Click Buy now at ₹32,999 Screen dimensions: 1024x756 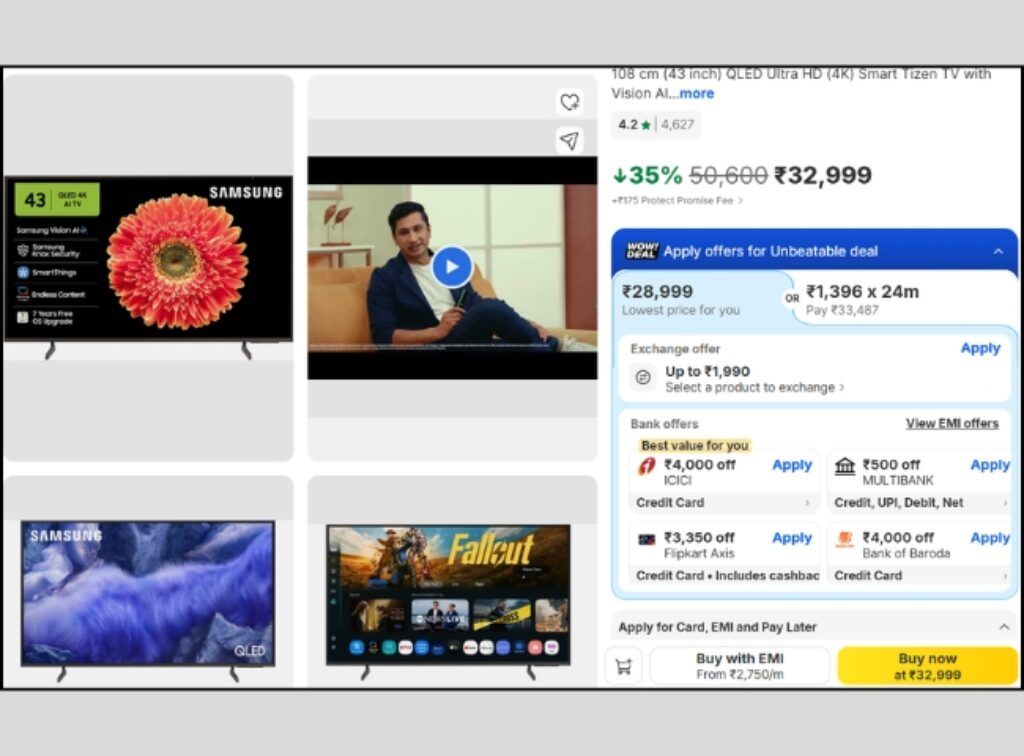pyautogui.click(x=927, y=666)
